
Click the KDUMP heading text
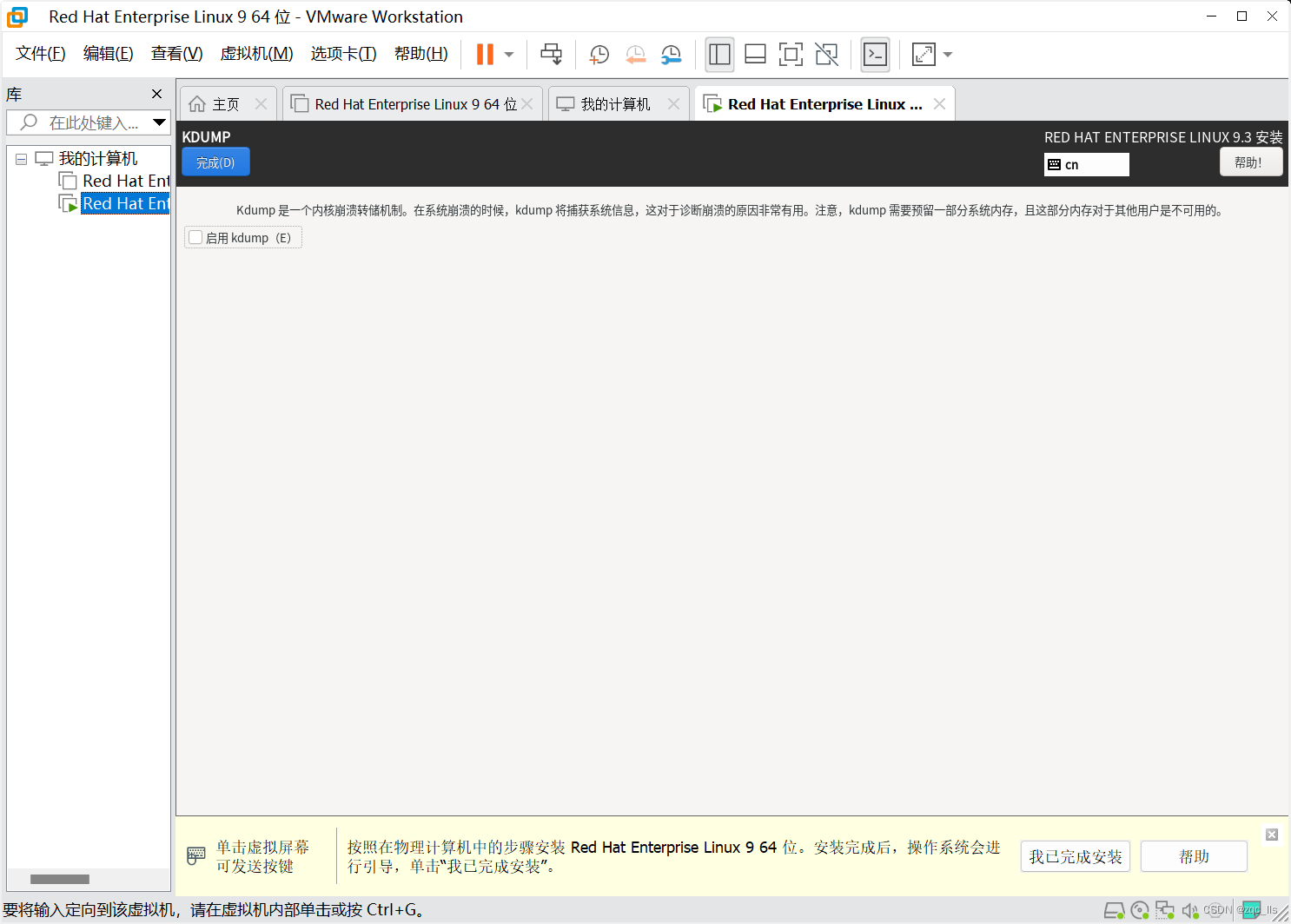click(207, 137)
